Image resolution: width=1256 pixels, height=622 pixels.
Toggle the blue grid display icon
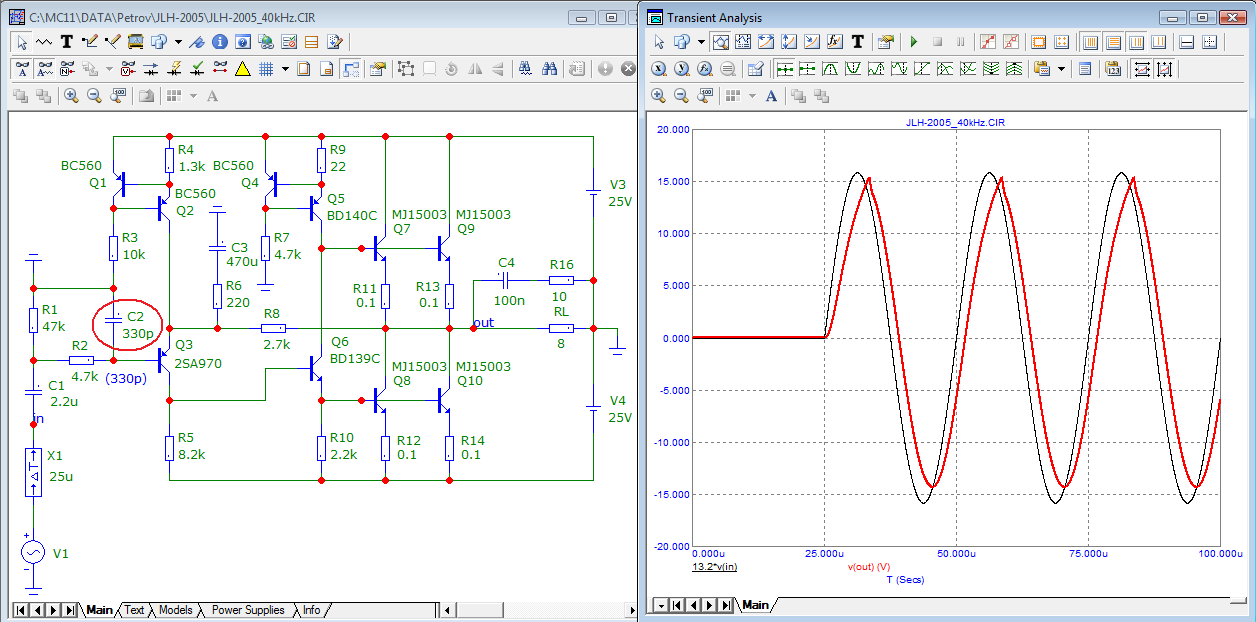point(266,69)
